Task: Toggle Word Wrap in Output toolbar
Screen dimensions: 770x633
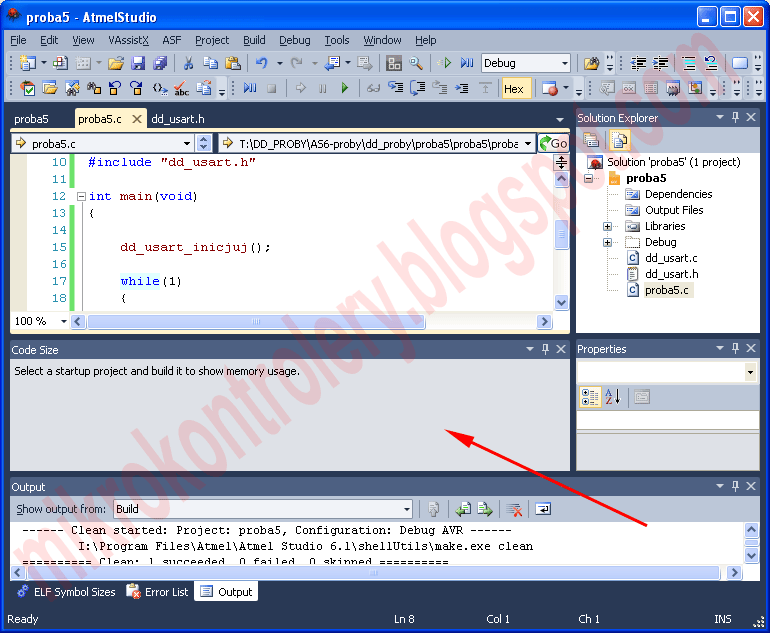Action: coord(543,509)
